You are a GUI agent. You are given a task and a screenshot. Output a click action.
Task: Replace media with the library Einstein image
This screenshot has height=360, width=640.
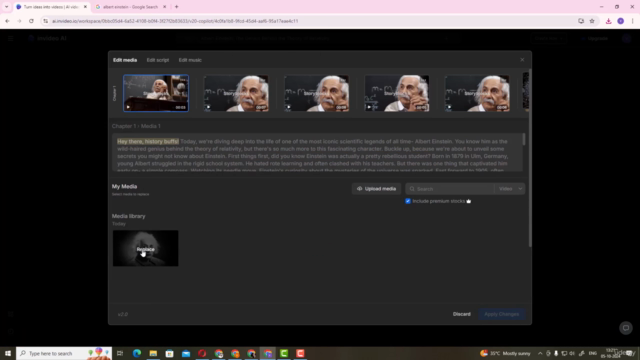[x=145, y=248]
